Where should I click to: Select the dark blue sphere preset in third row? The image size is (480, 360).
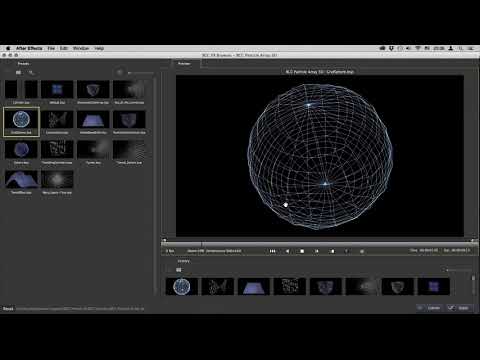(x=21, y=149)
